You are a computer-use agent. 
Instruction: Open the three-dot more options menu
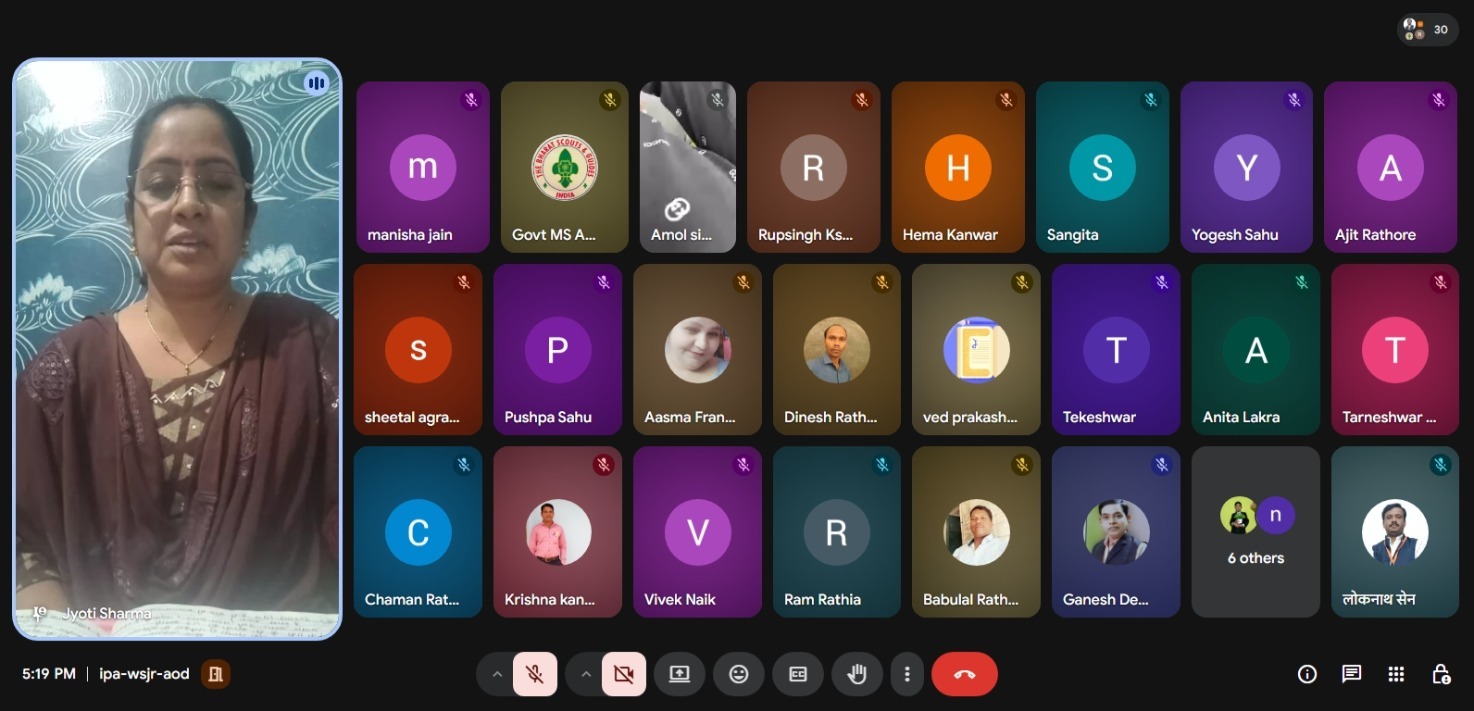pyautogui.click(x=907, y=674)
